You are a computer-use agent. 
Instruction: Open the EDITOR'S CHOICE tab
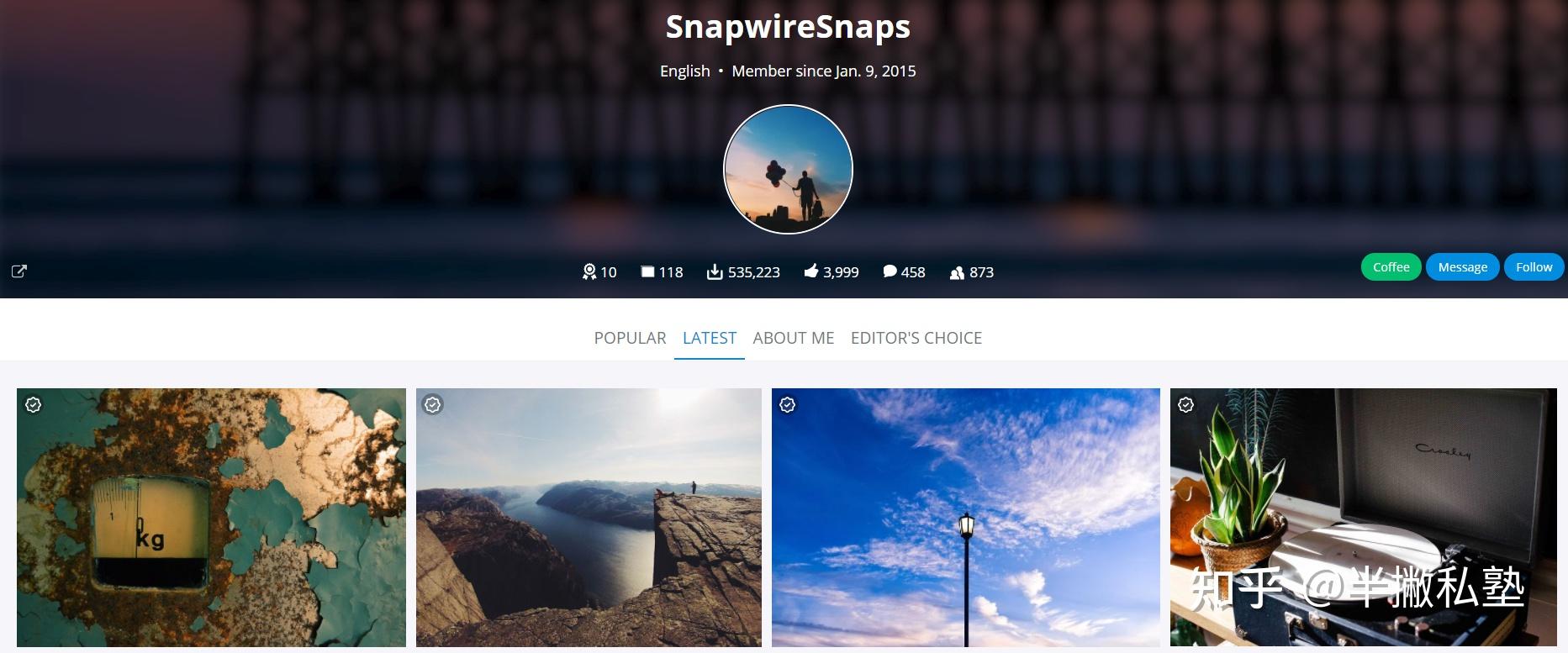(x=916, y=338)
